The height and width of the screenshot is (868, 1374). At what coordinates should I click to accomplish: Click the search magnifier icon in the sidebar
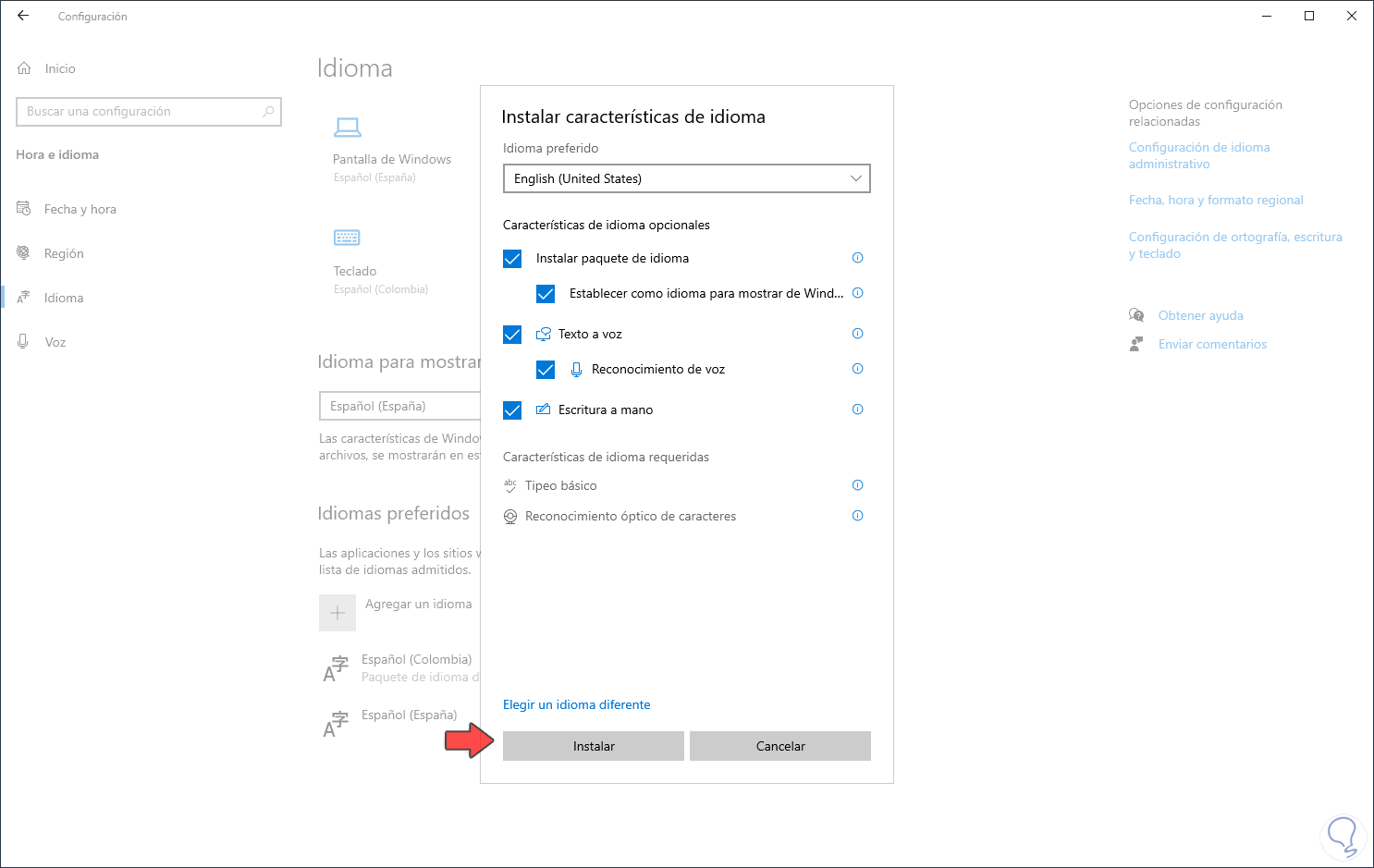point(268,112)
